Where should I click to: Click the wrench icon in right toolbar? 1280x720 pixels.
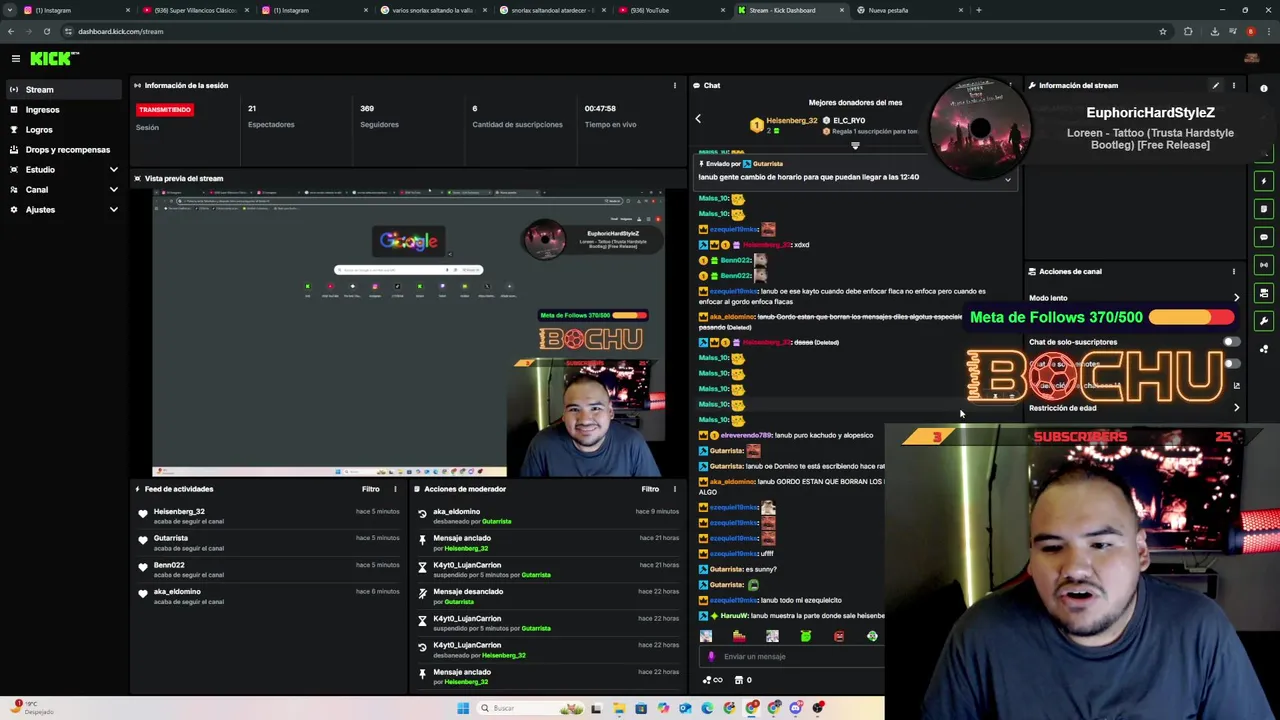click(x=1264, y=321)
